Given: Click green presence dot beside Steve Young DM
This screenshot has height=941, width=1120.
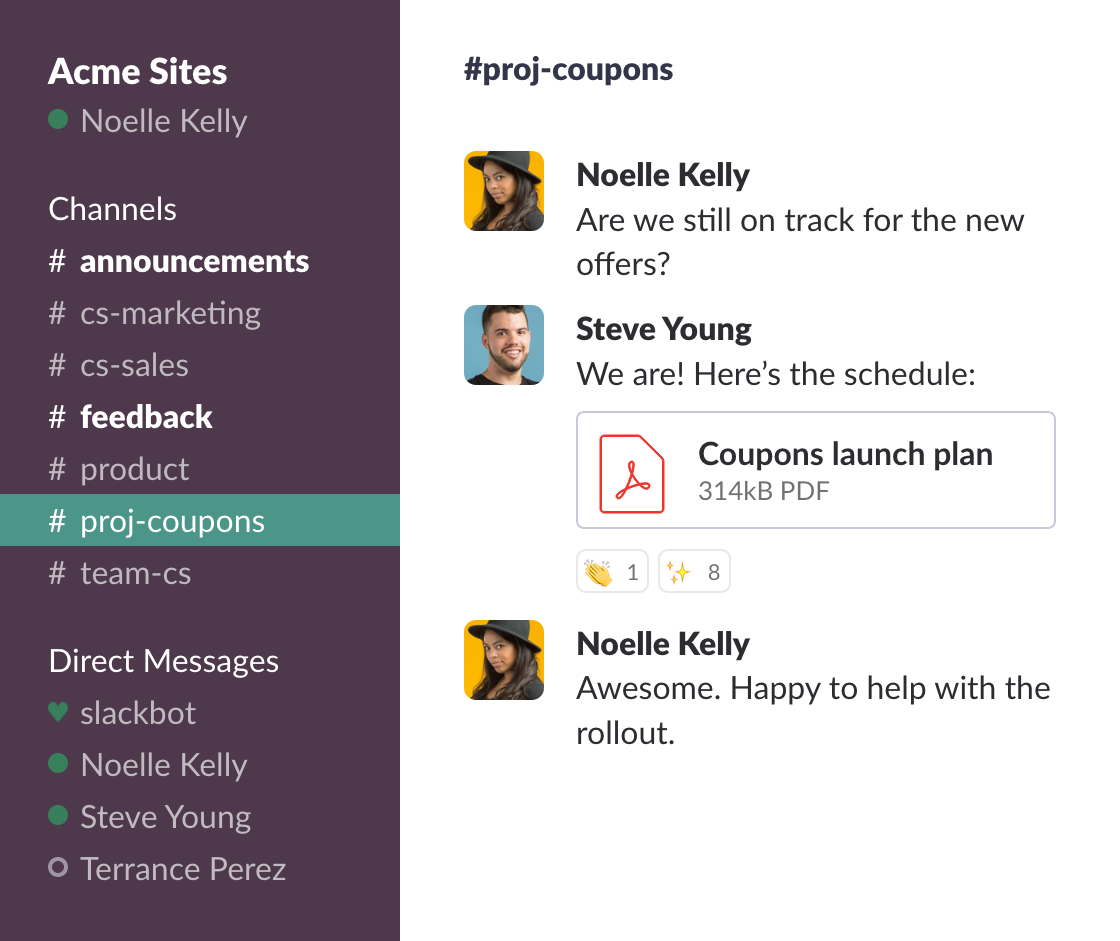Looking at the screenshot, I should (x=58, y=815).
